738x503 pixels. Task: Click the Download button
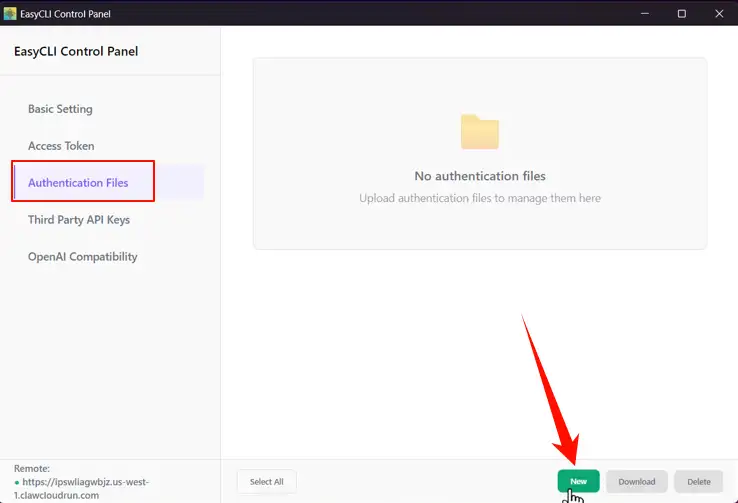[636, 481]
